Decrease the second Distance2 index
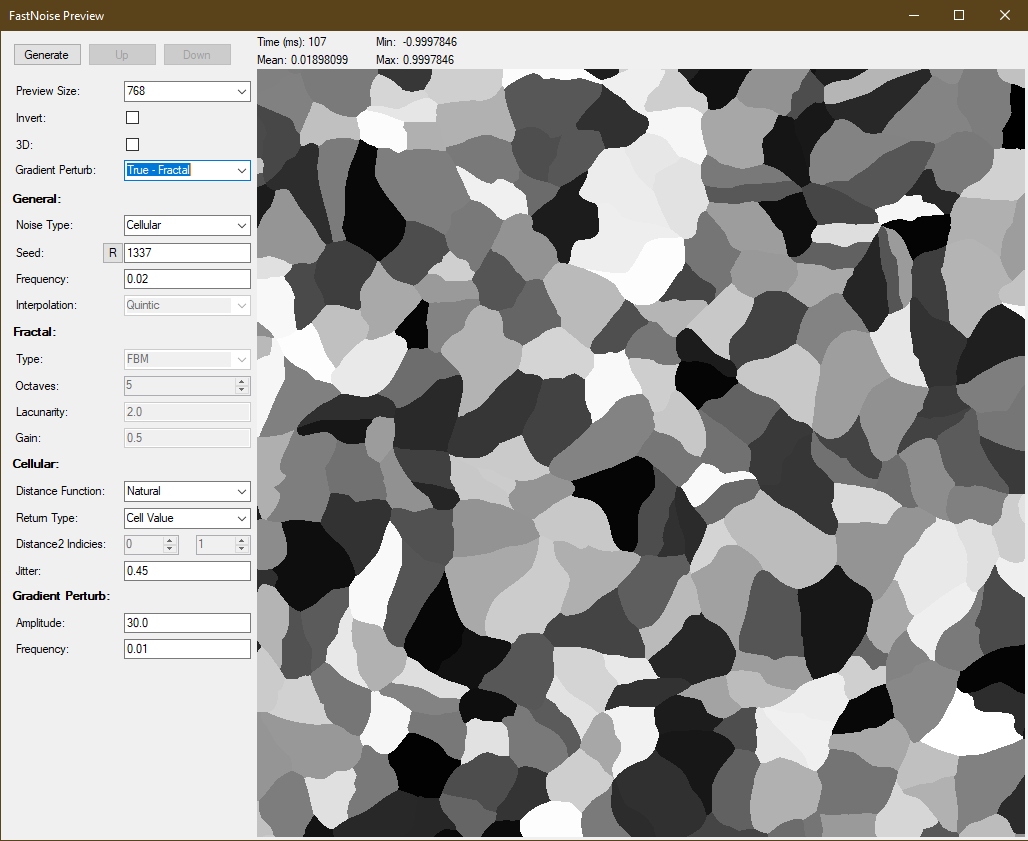Screen dimensions: 1028x841 pyautogui.click(x=242, y=548)
